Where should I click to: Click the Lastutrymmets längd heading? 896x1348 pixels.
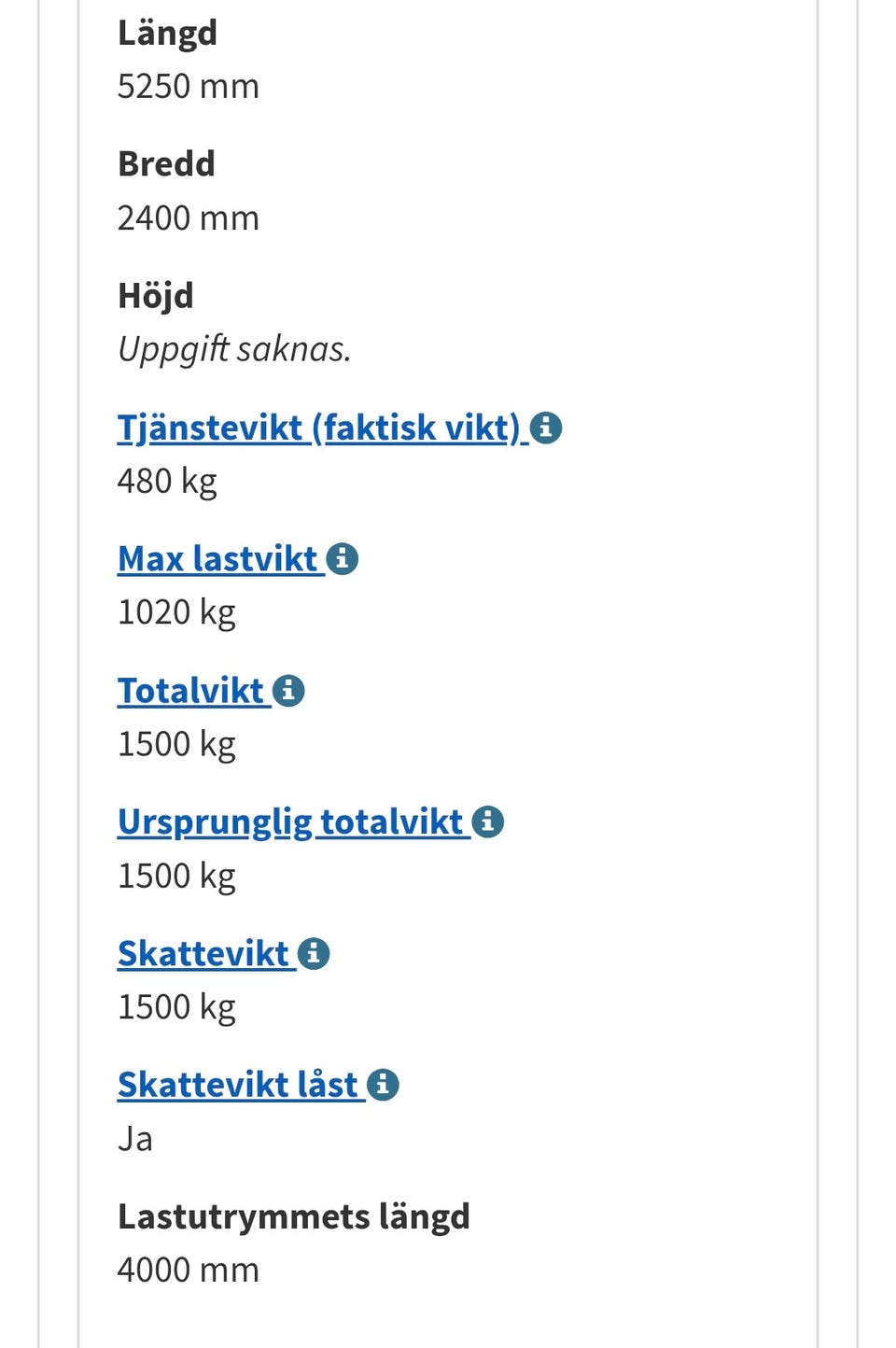point(293,1216)
